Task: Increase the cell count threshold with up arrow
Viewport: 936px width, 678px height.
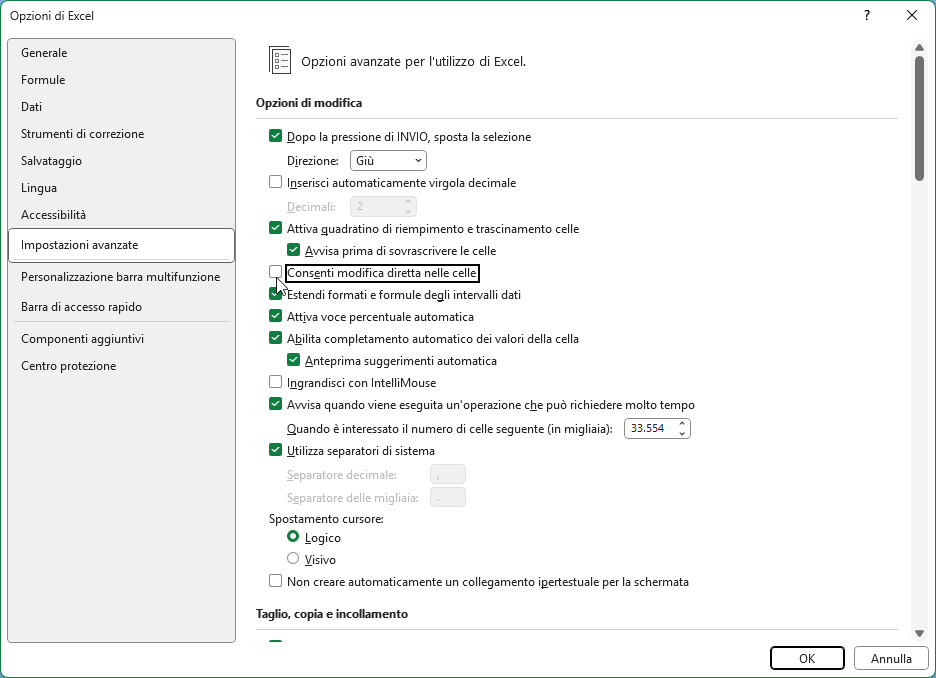Action: click(682, 424)
